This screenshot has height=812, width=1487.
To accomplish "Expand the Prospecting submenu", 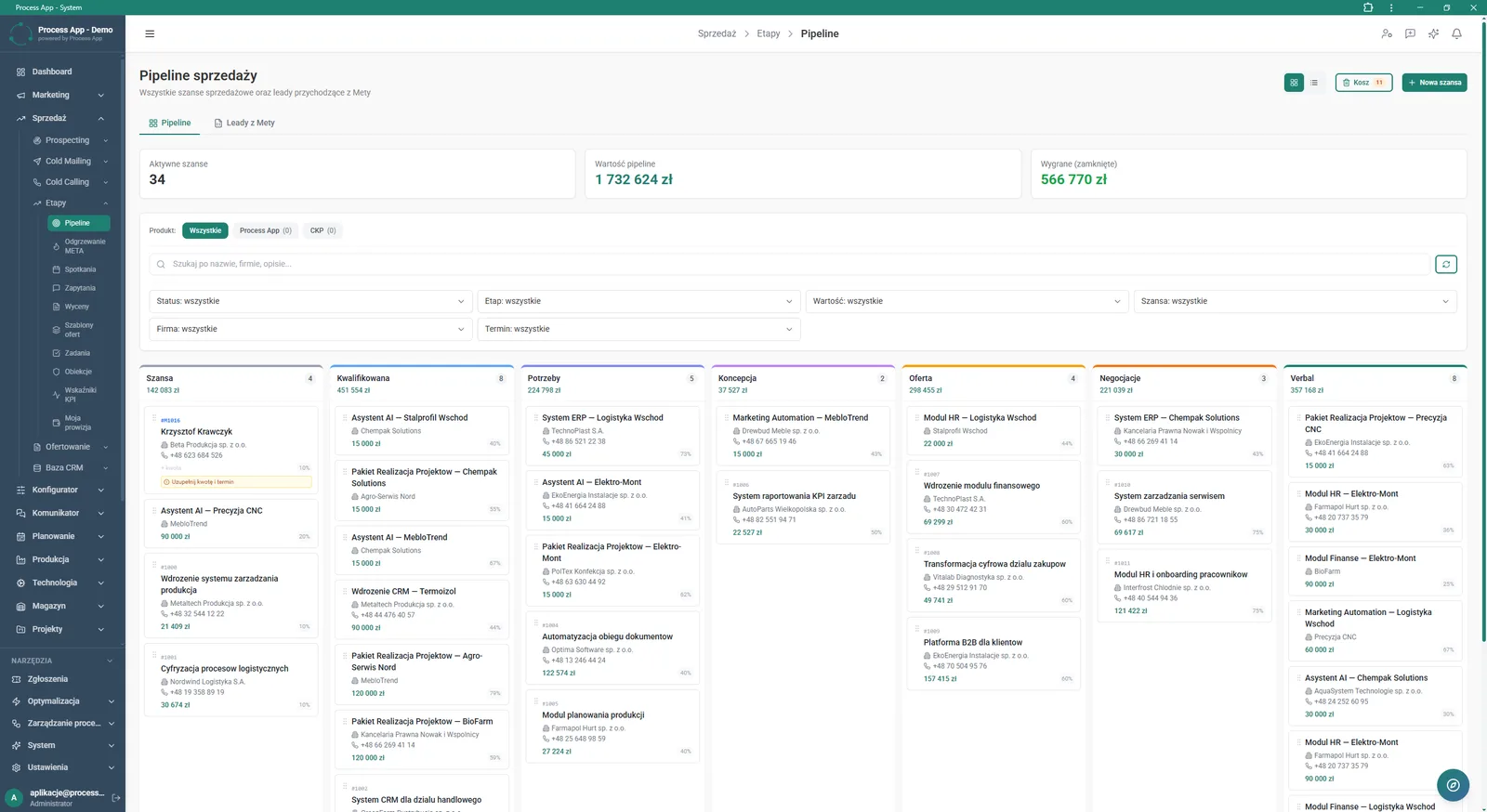I will (71, 140).
